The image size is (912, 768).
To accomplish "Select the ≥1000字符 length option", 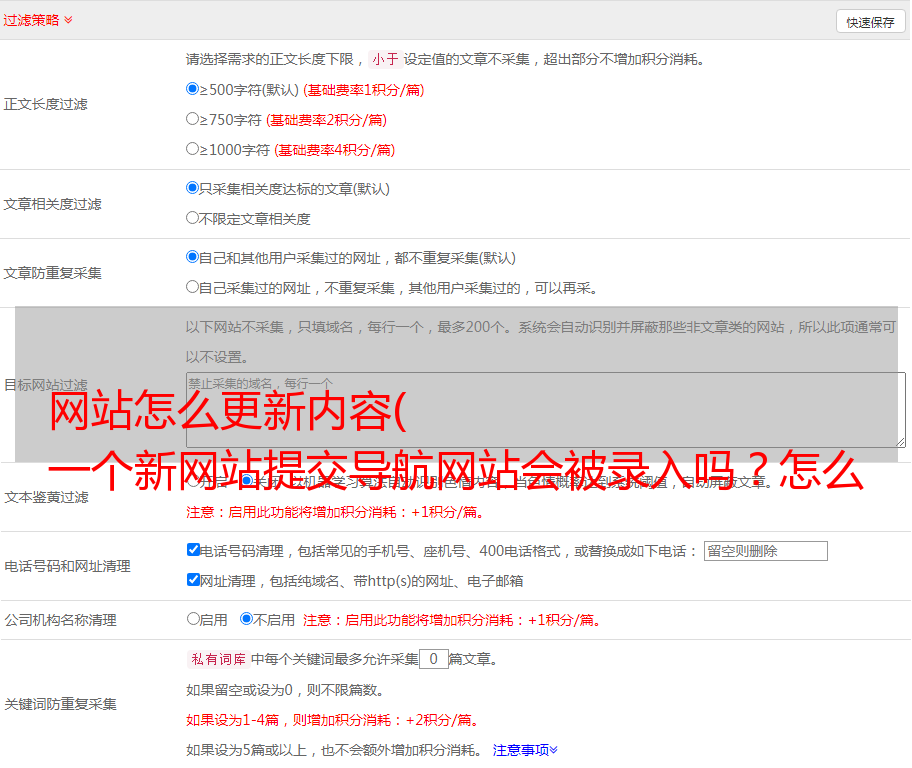I will click(193, 149).
